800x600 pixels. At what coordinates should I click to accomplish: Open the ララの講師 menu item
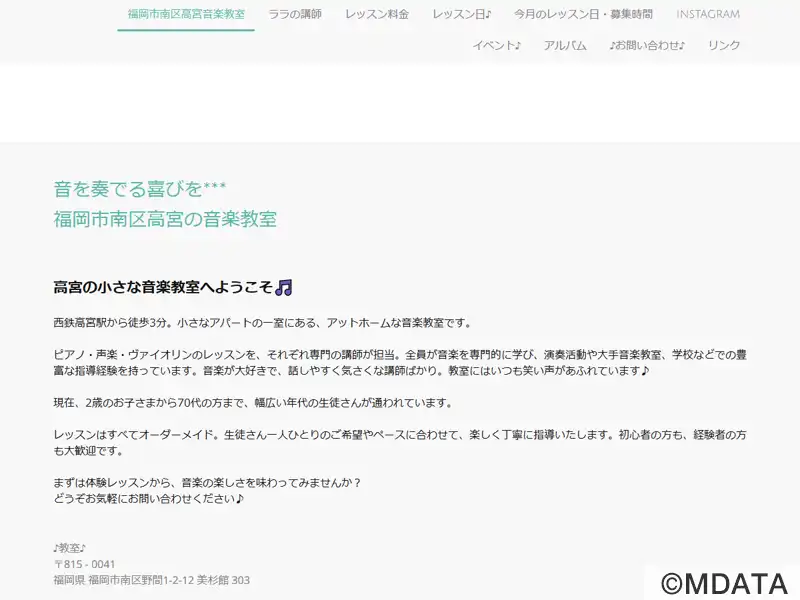pos(295,14)
